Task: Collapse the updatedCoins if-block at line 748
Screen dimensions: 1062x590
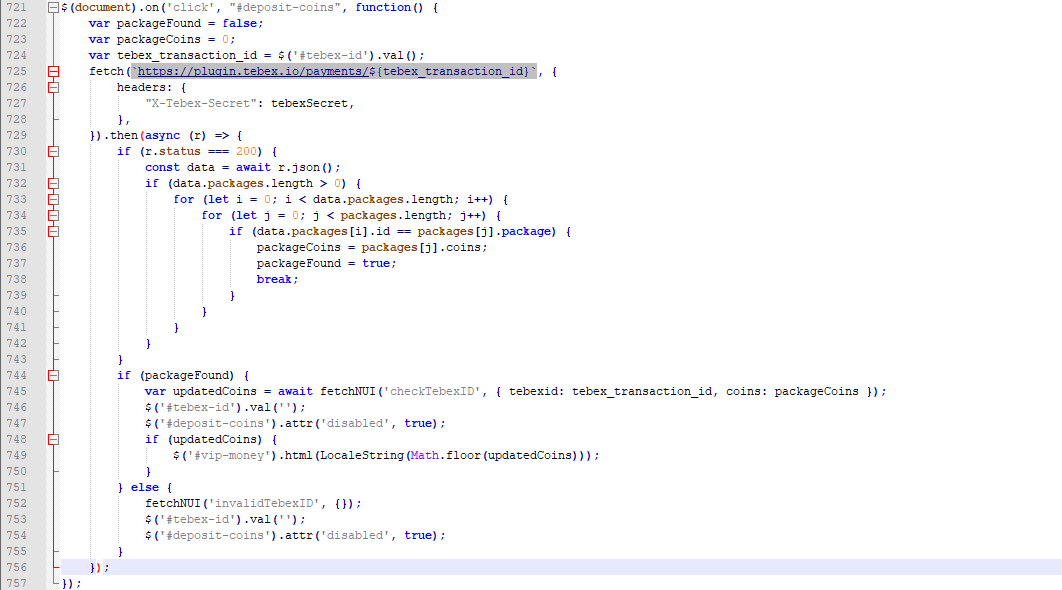Action: tap(53, 440)
